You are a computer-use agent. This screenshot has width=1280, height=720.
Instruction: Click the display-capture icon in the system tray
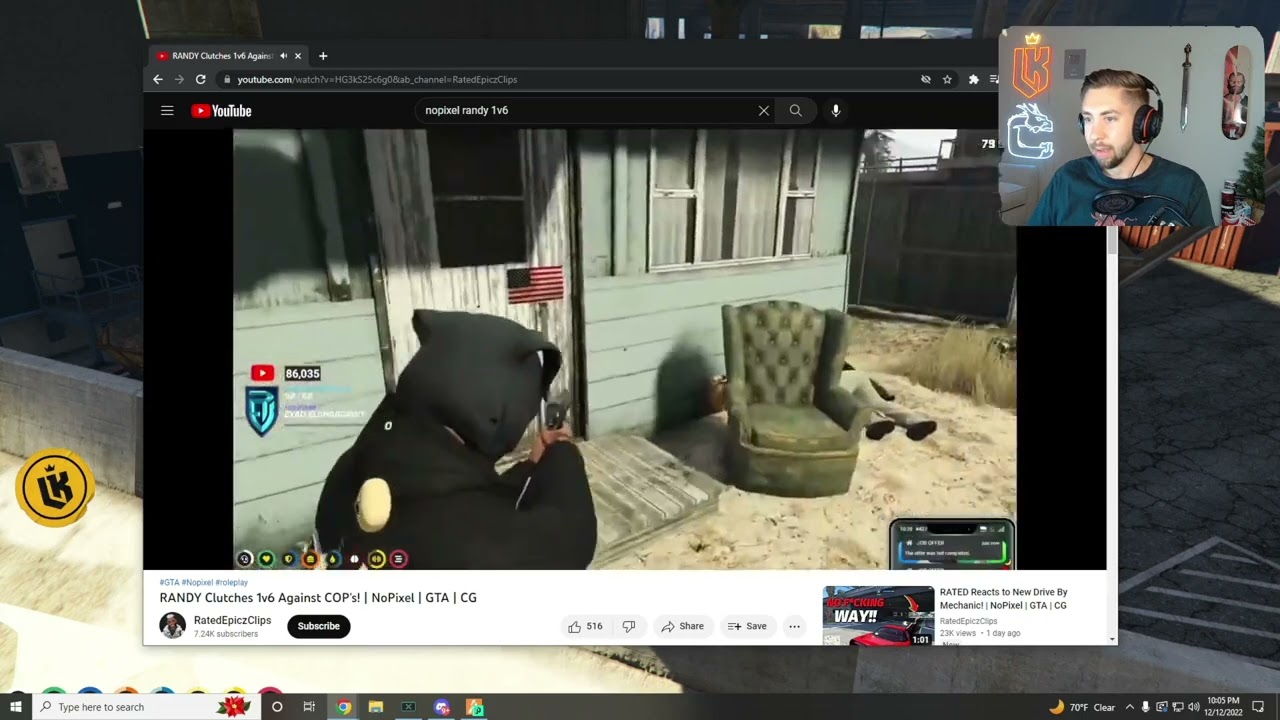(1162, 707)
